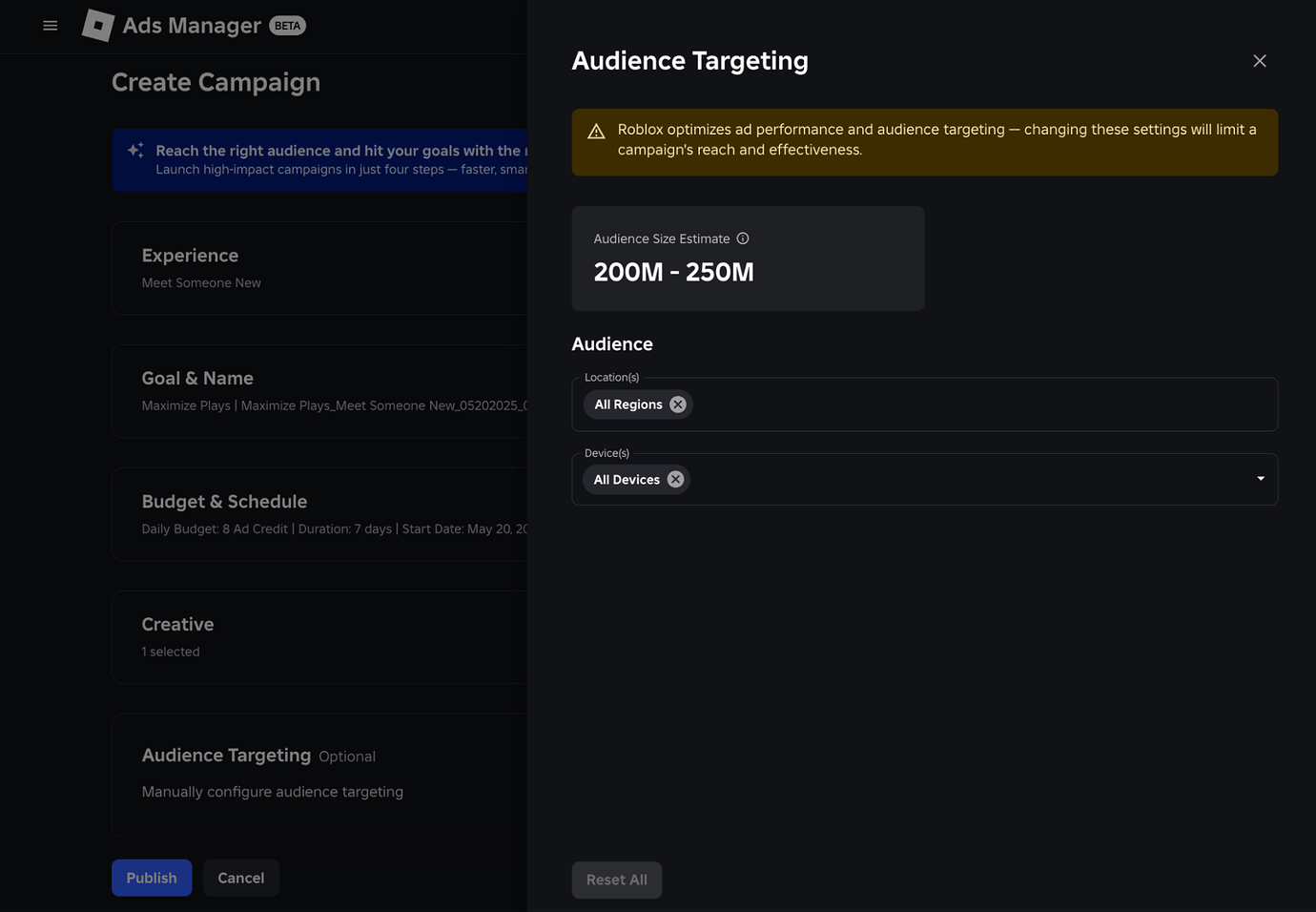Click the warning triangle icon

point(596,132)
